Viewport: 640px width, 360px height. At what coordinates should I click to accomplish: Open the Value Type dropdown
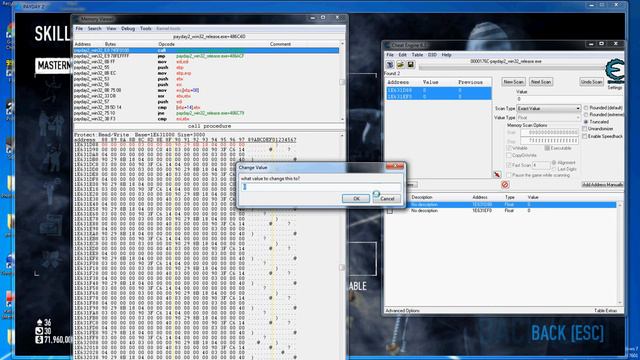pos(548,118)
